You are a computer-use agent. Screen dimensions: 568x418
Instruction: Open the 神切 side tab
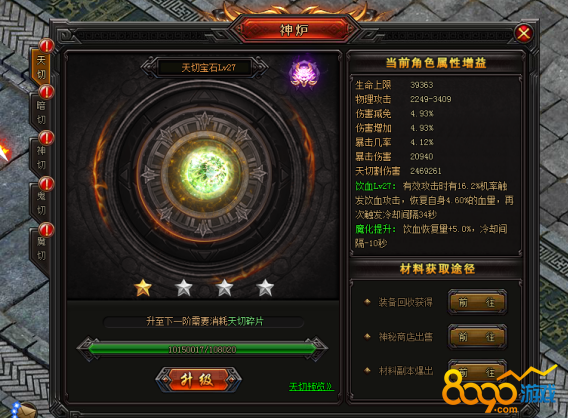tap(41, 158)
